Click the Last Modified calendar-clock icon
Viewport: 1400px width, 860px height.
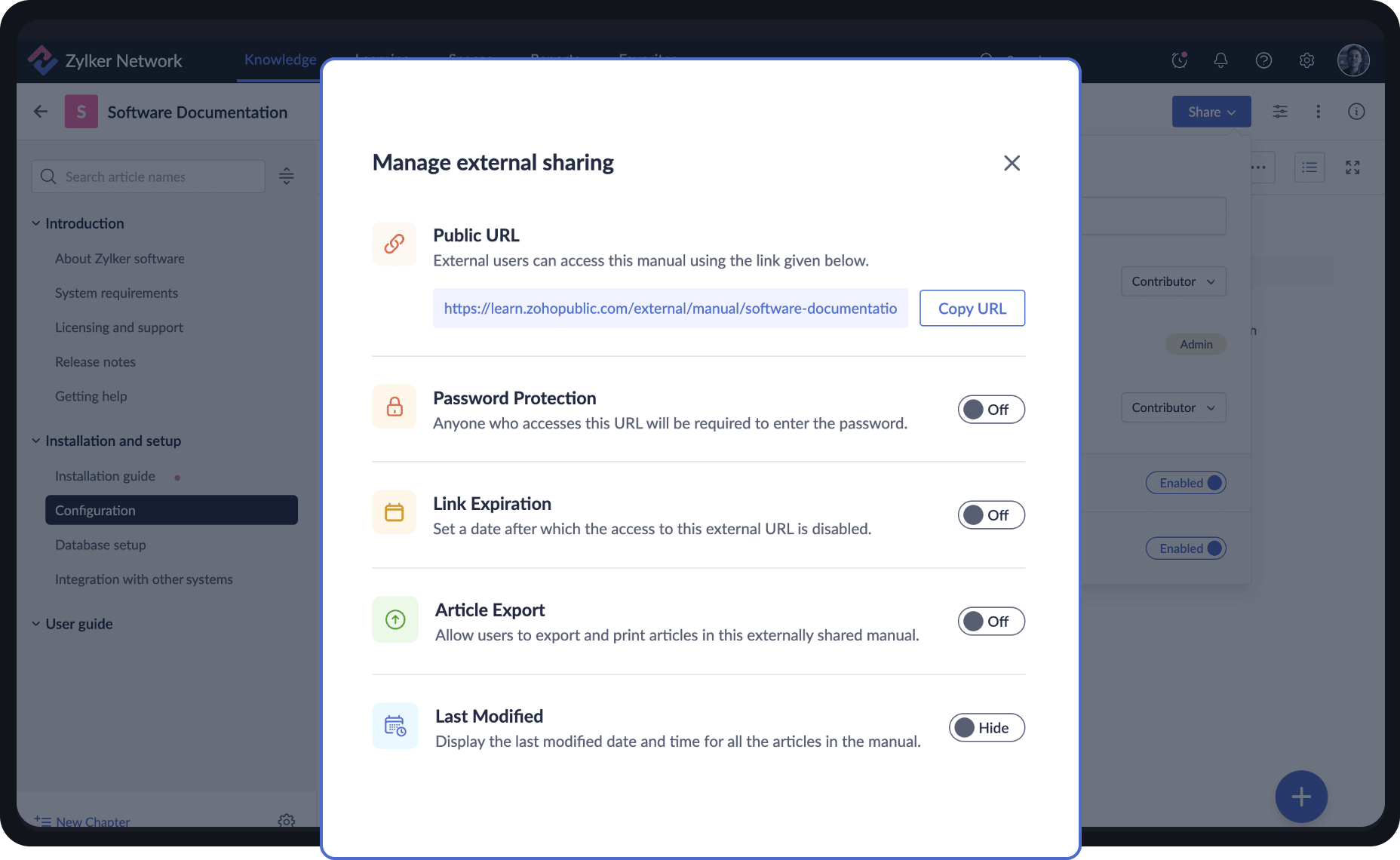pyautogui.click(x=394, y=726)
